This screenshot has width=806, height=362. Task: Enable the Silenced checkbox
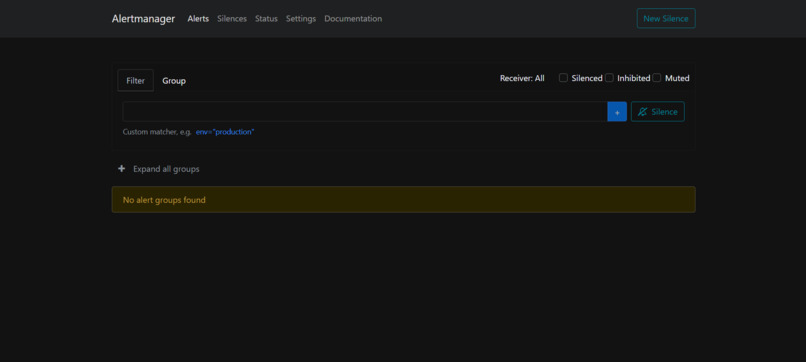[x=563, y=78]
